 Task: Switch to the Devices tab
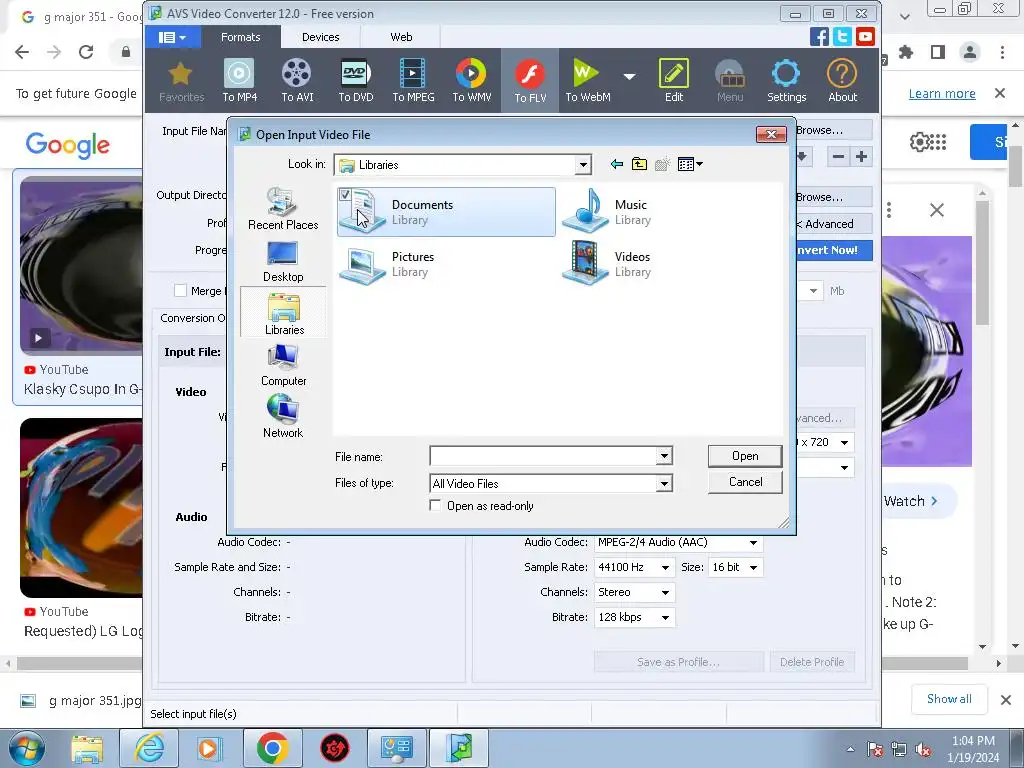pos(321,37)
